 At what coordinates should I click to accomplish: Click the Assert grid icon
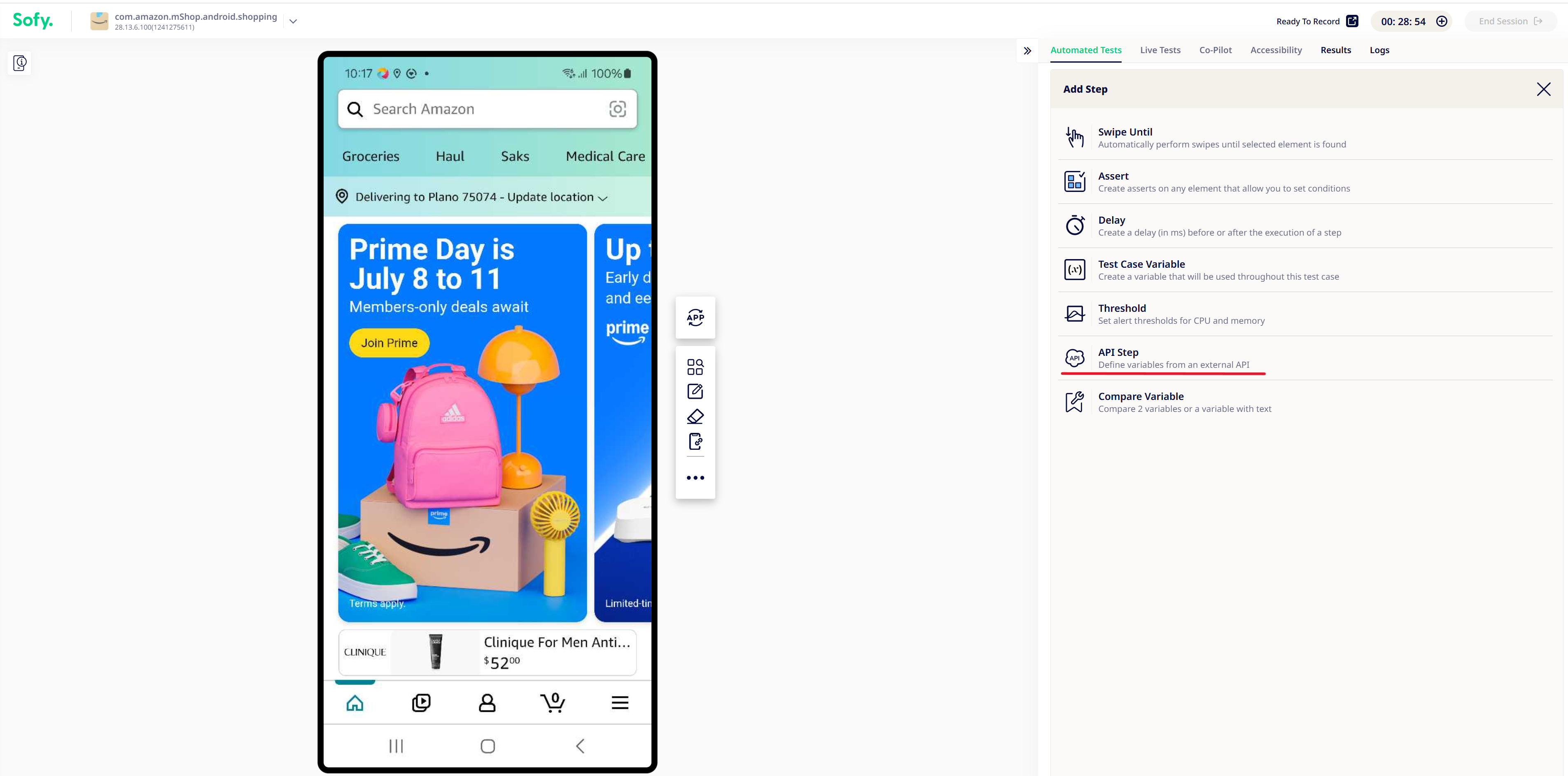(x=1074, y=182)
